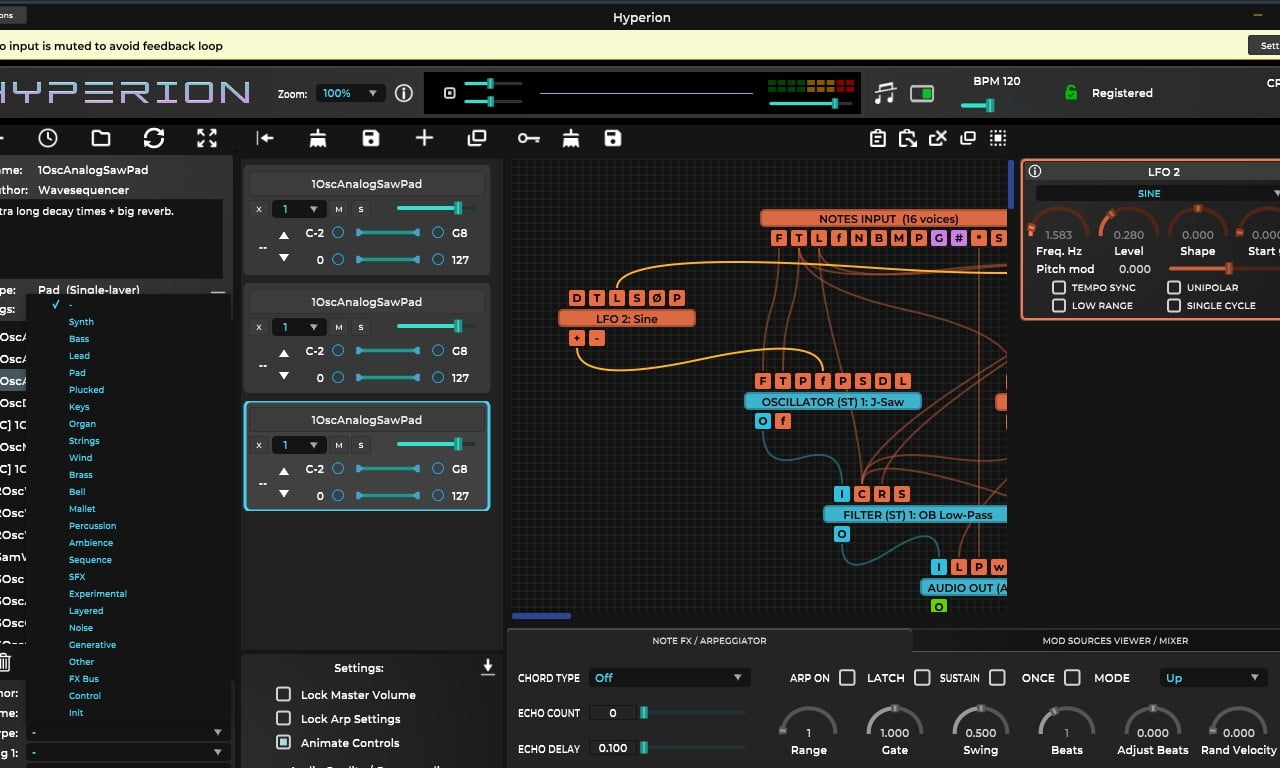The width and height of the screenshot is (1280, 768).
Task: Click the clipboard copy icon above patch editor
Action: tap(877, 138)
